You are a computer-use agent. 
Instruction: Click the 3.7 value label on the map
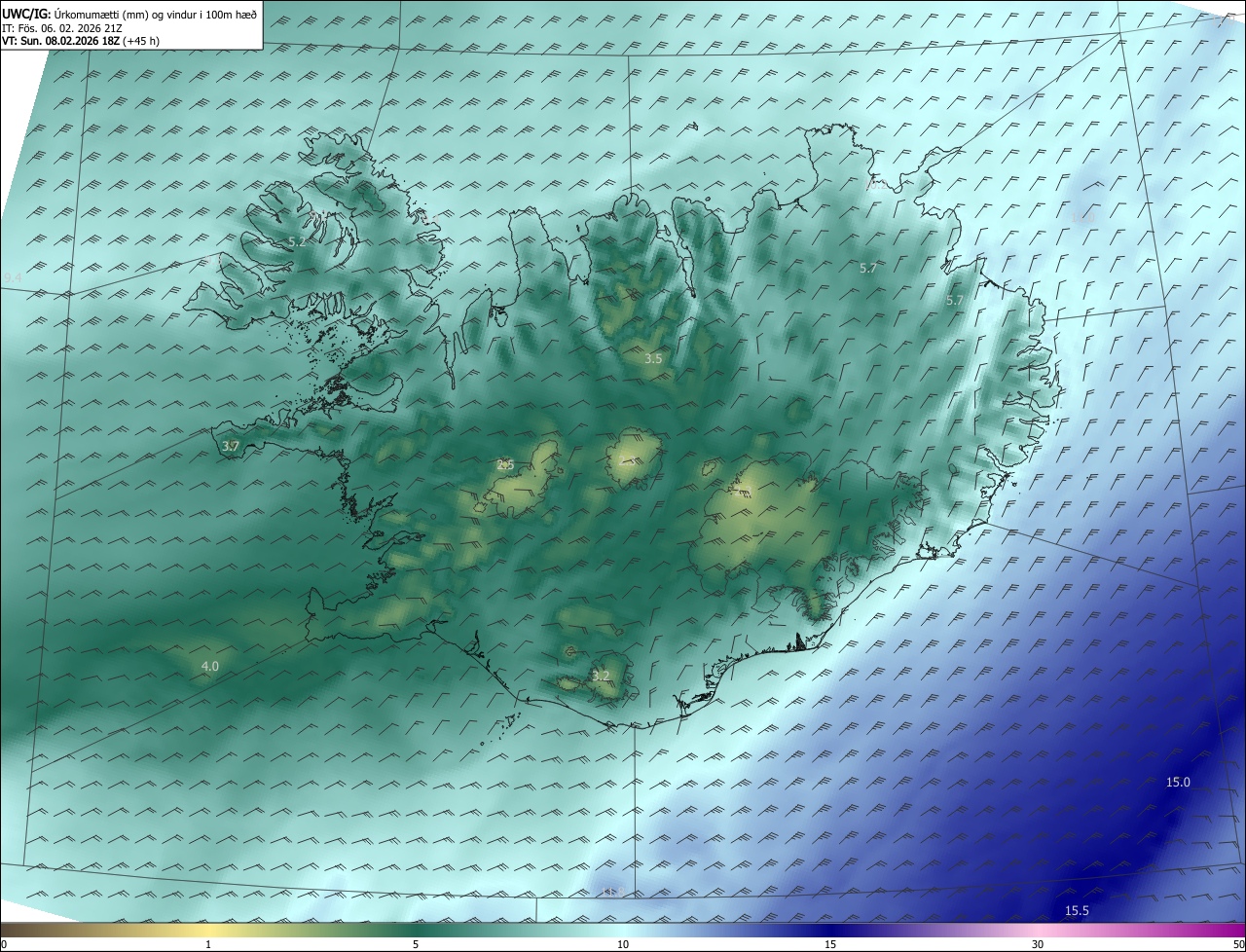(x=231, y=447)
